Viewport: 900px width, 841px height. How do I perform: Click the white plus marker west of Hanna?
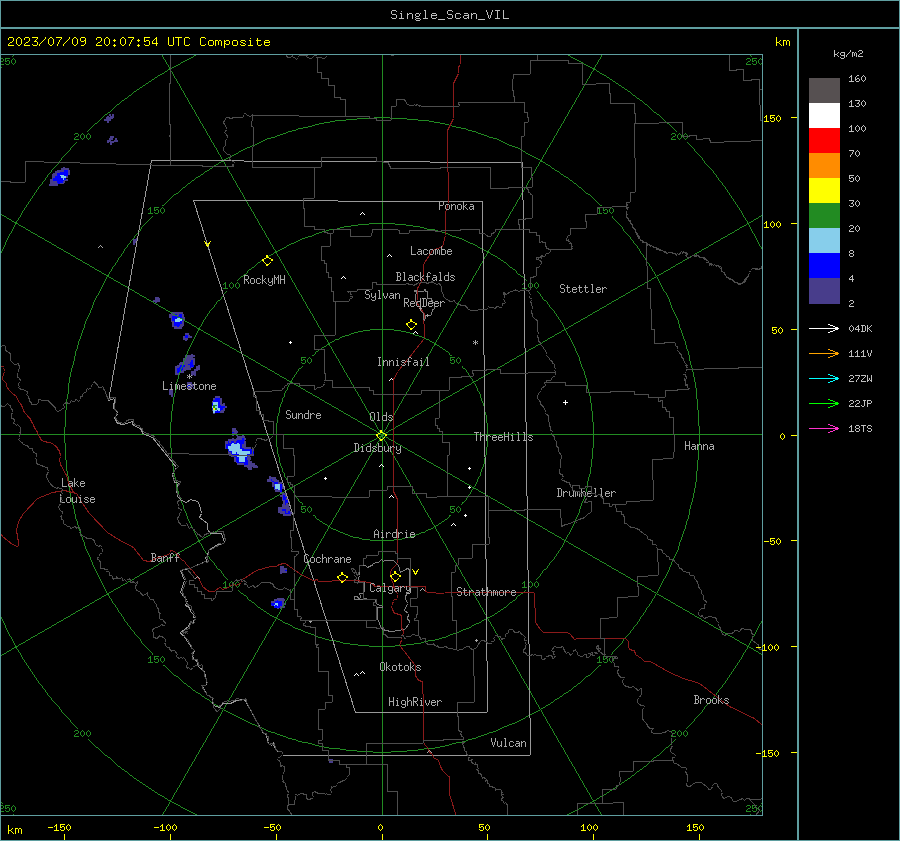tap(565, 402)
